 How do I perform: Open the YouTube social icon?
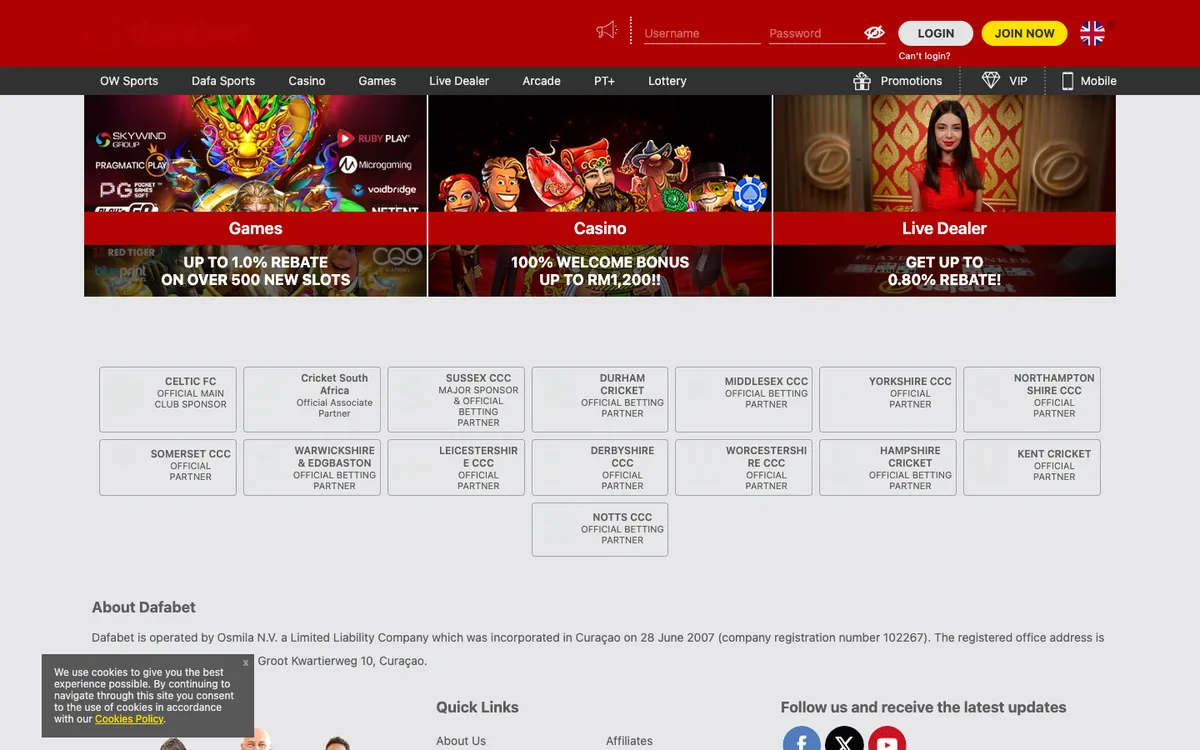(x=887, y=740)
